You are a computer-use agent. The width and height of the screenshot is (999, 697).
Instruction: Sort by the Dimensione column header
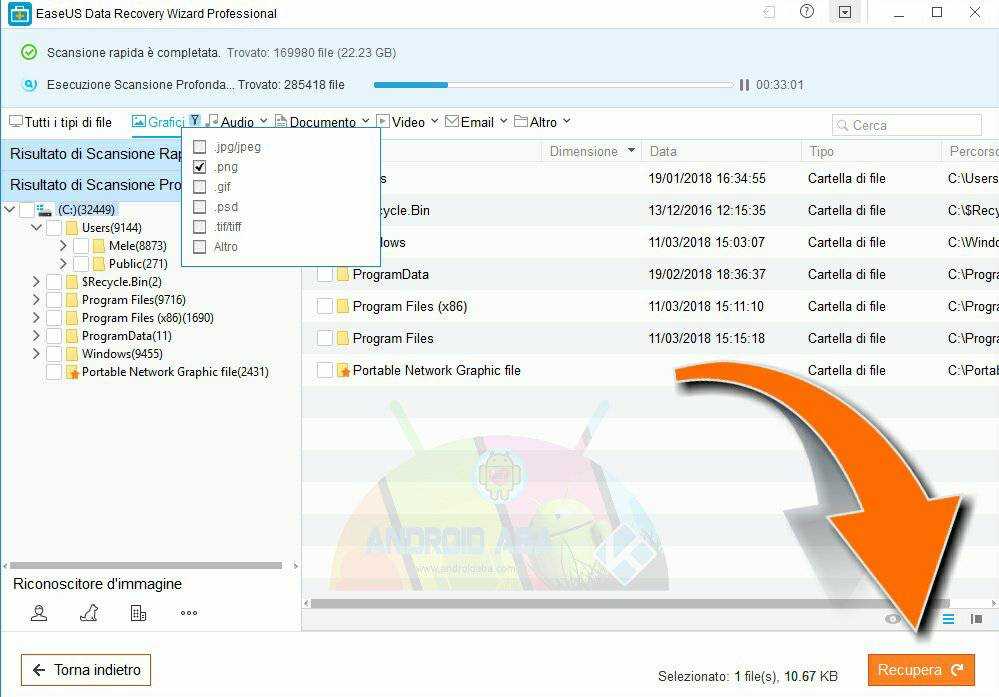pyautogui.click(x=592, y=152)
